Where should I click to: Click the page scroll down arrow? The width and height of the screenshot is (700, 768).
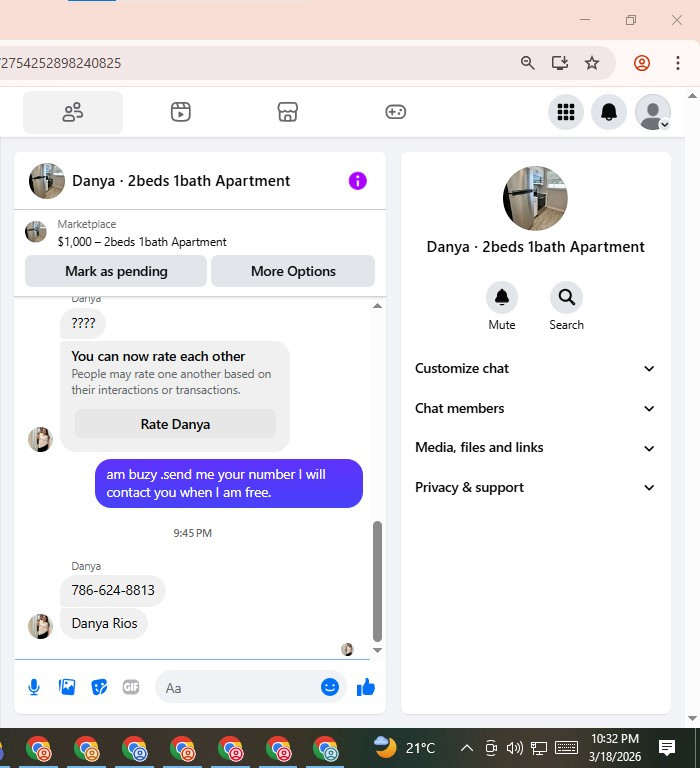(692, 719)
